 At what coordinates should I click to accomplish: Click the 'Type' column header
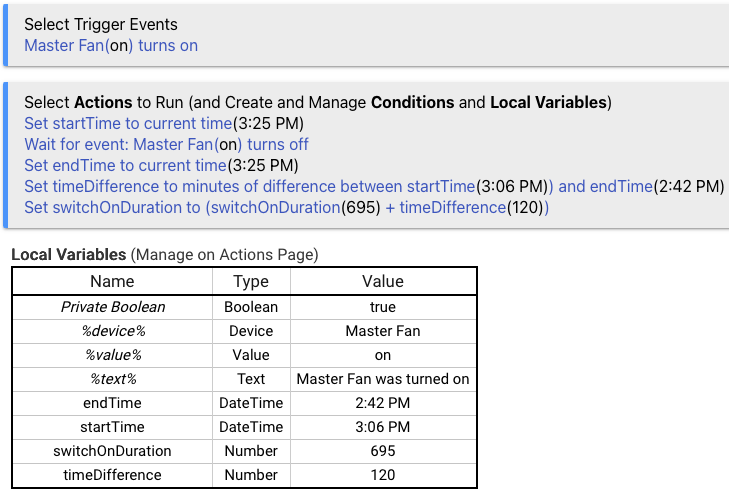[251, 281]
